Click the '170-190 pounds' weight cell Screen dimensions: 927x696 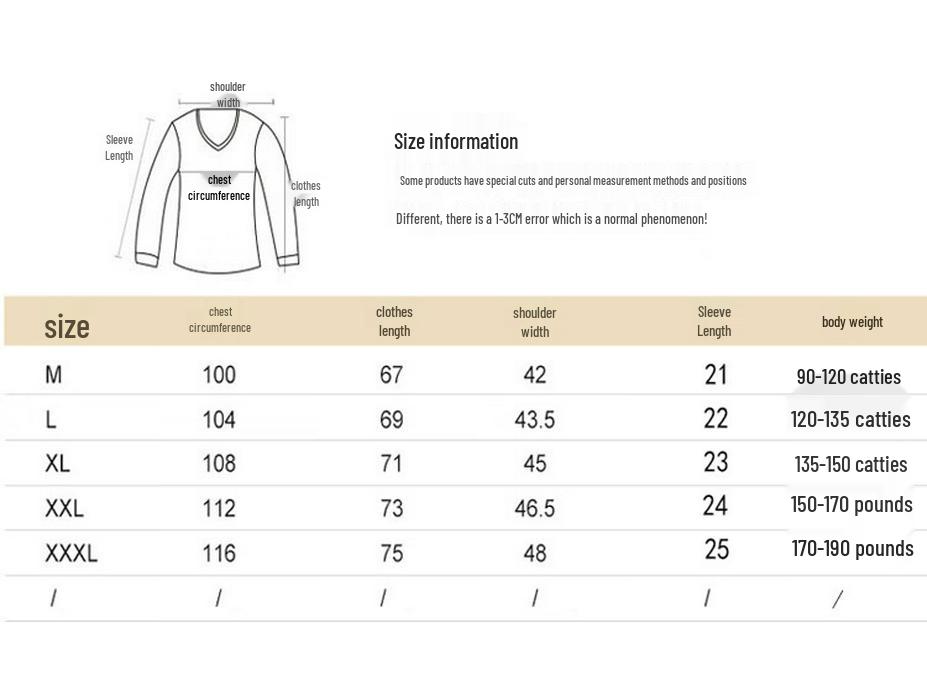tap(853, 548)
